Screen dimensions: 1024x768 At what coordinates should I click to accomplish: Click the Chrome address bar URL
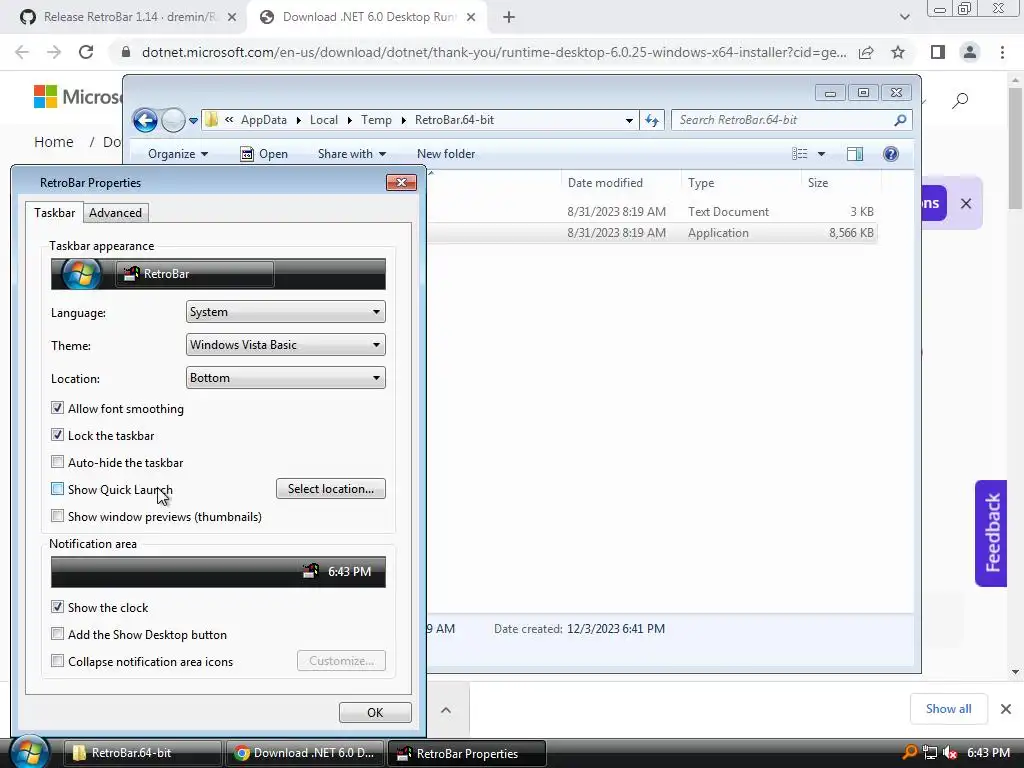pos(494,52)
